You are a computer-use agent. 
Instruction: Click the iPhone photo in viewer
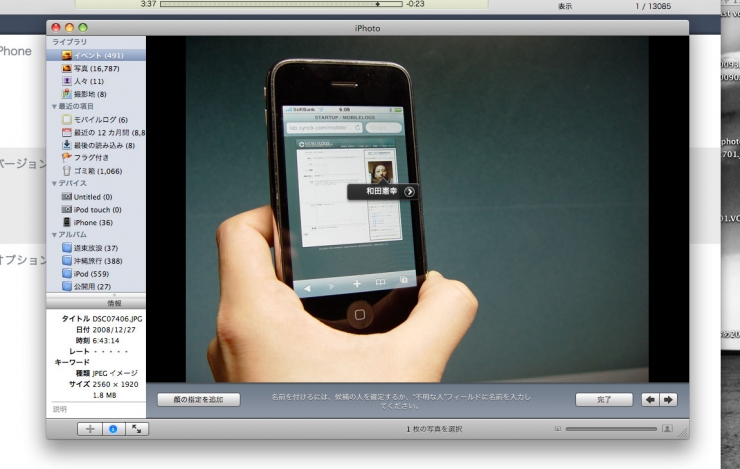(417, 209)
